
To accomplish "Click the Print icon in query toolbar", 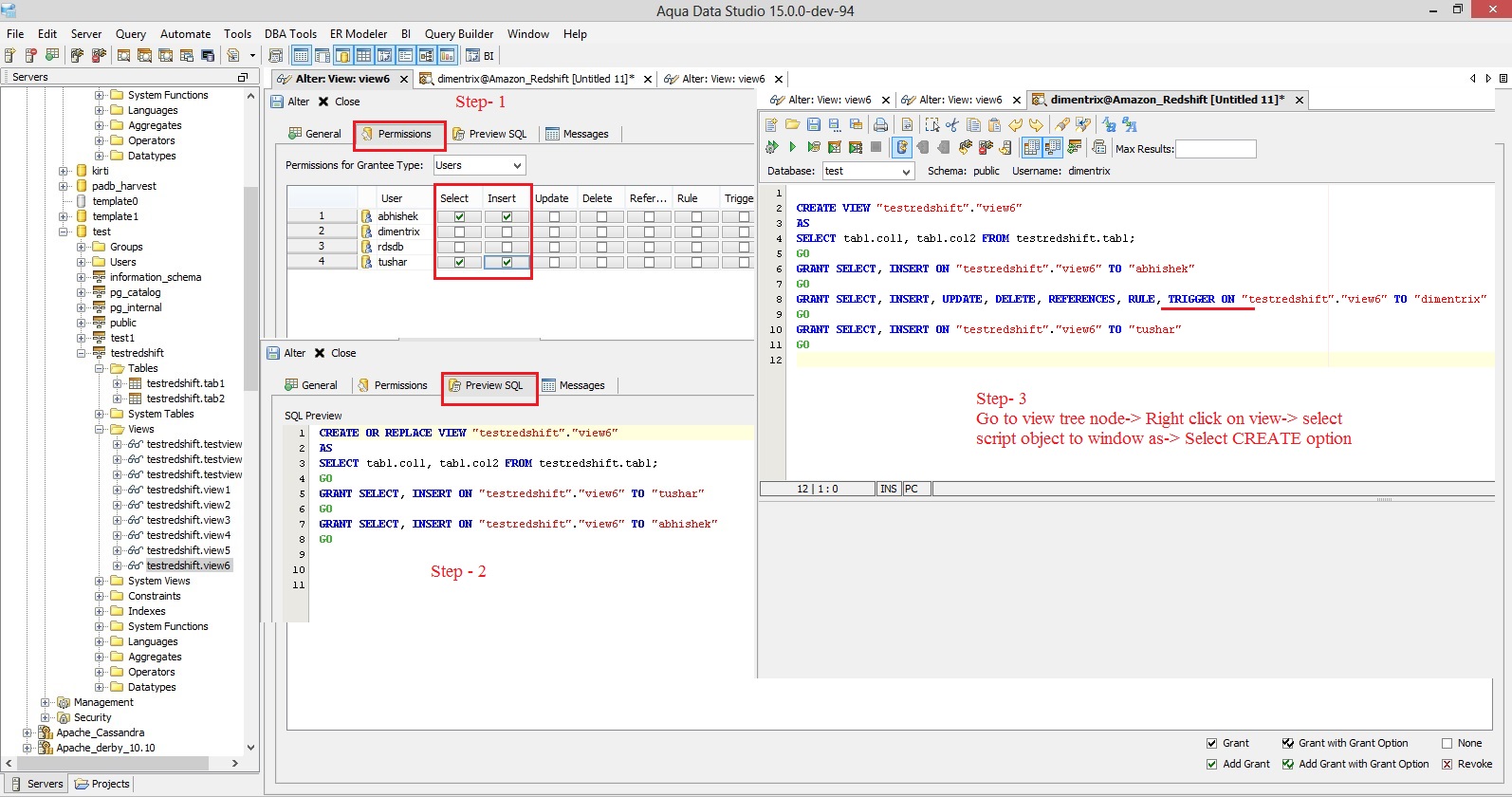I will tap(881, 124).
